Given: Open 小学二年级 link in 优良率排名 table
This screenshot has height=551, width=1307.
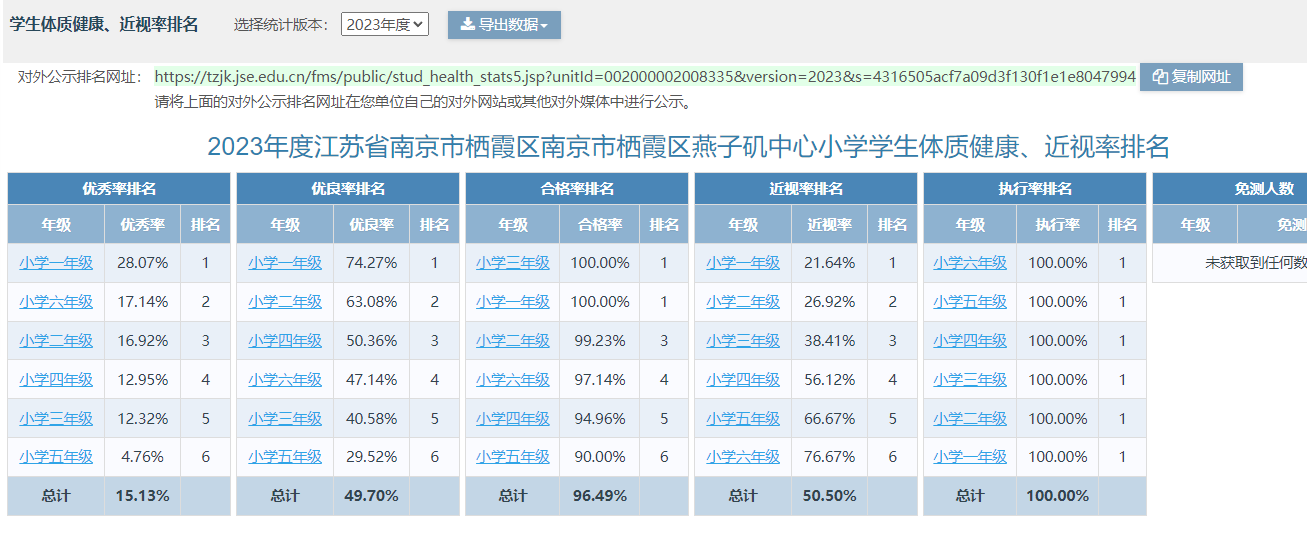Looking at the screenshot, I should pos(285,302).
